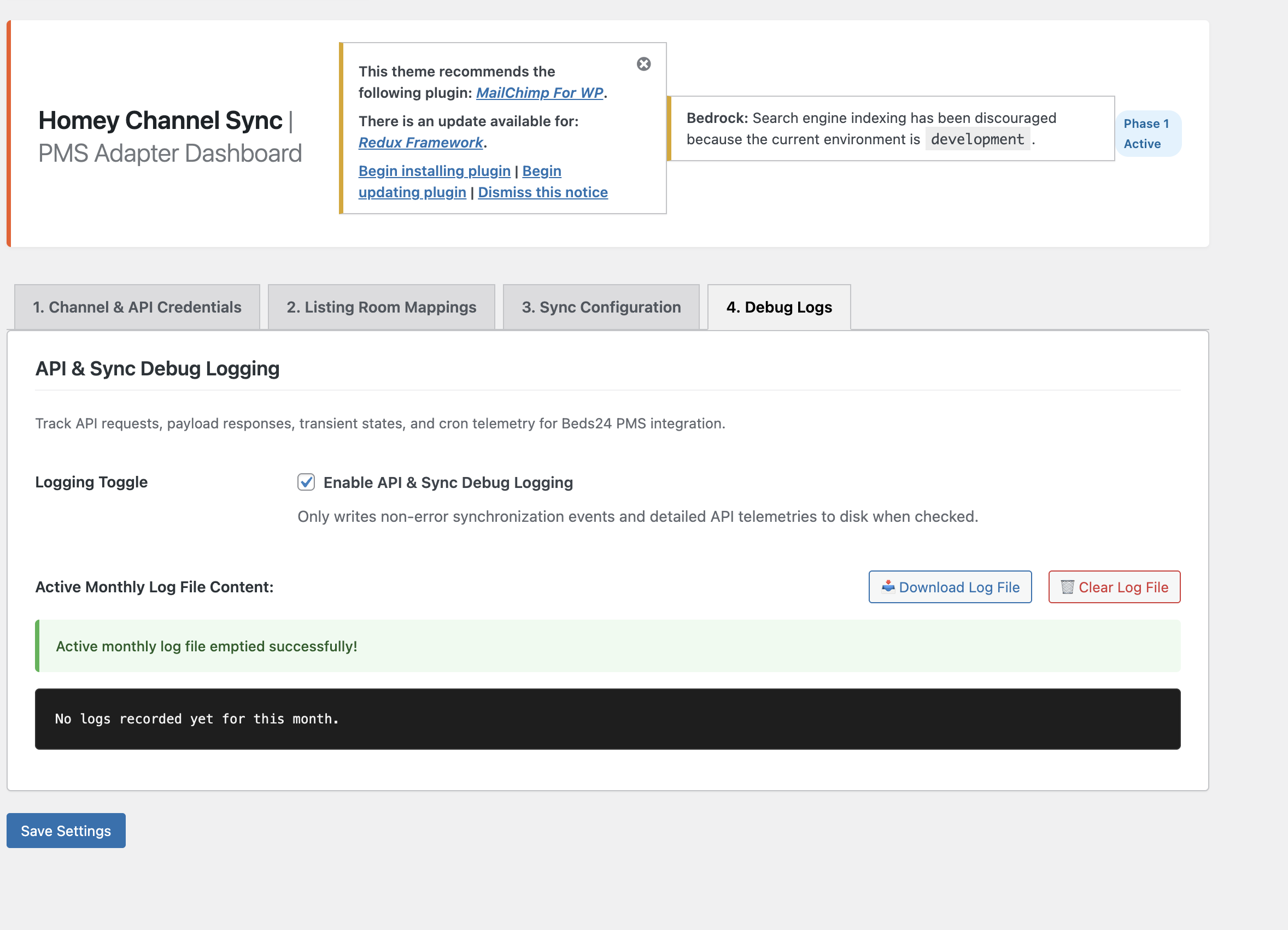
Task: Toggle Enable API & Sync Debug Logging checkbox
Action: (x=306, y=482)
